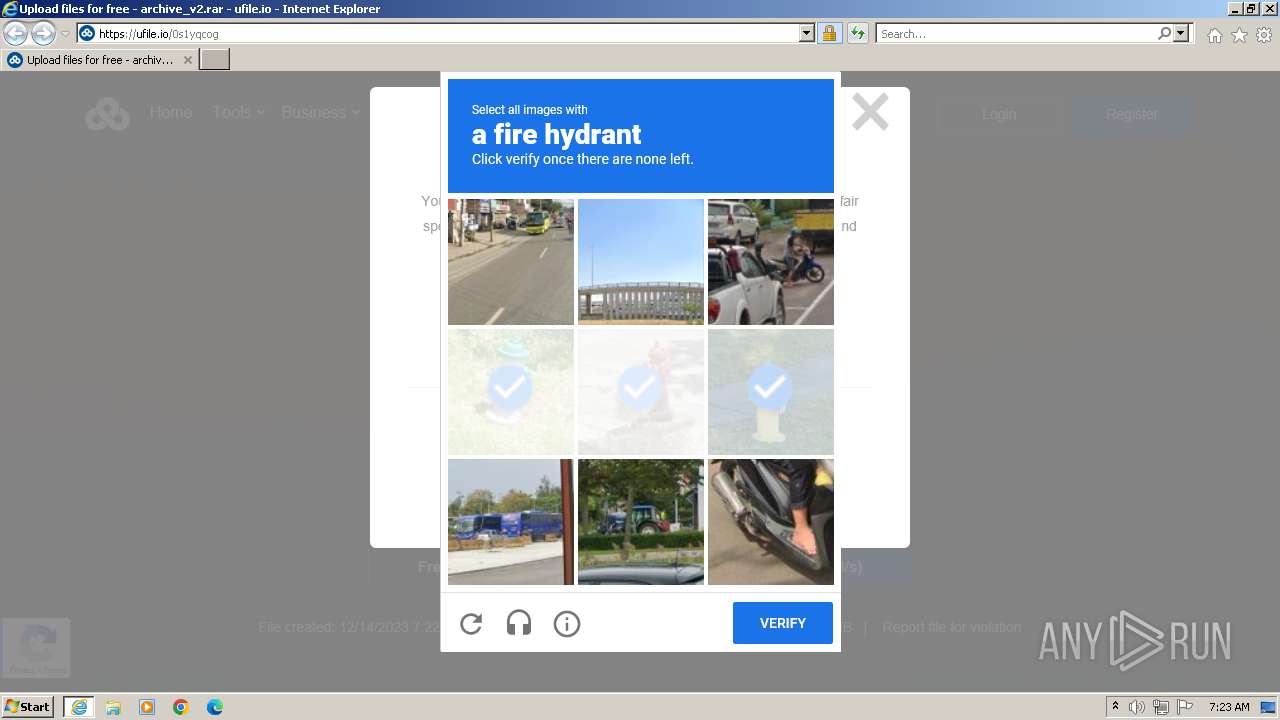Viewport: 1280px width, 720px height.
Task: Open the network tray icon
Action: (1161, 707)
